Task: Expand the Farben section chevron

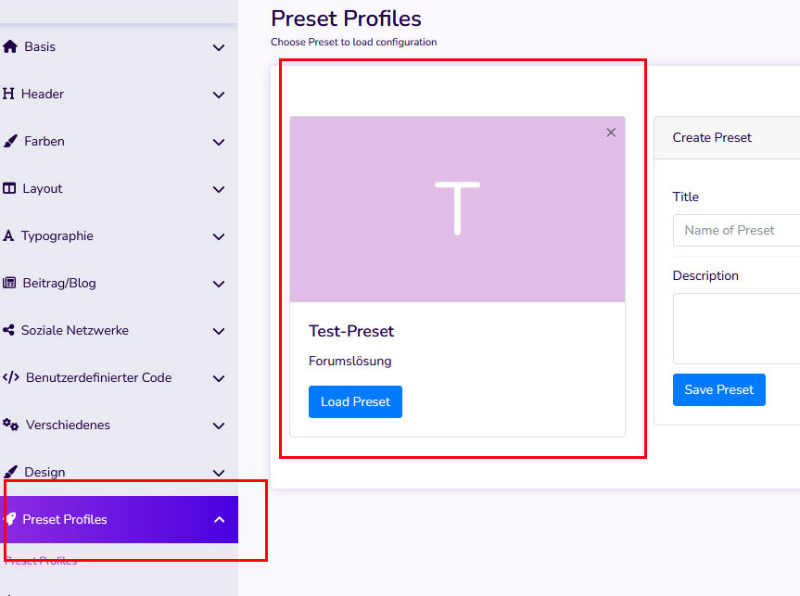Action: pos(219,142)
